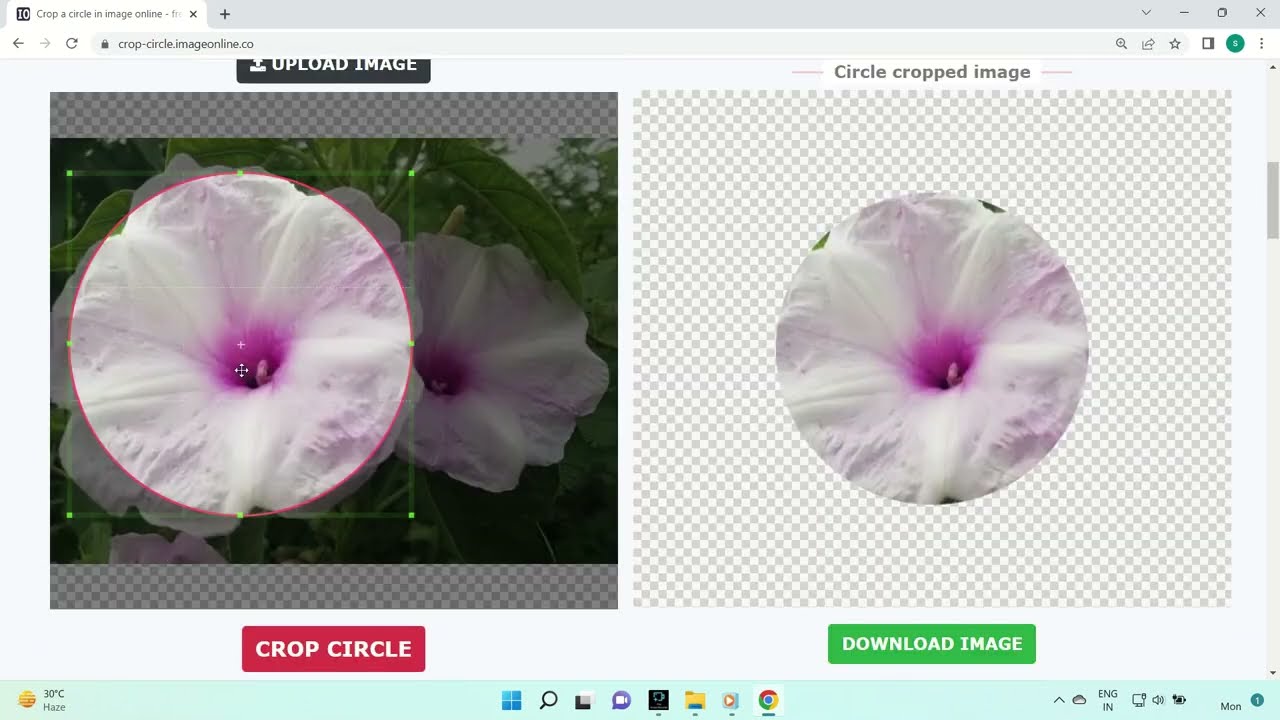Click the page vertical scrollbar thumb
Image resolution: width=1280 pixels, height=720 pixels.
coord(1273,200)
